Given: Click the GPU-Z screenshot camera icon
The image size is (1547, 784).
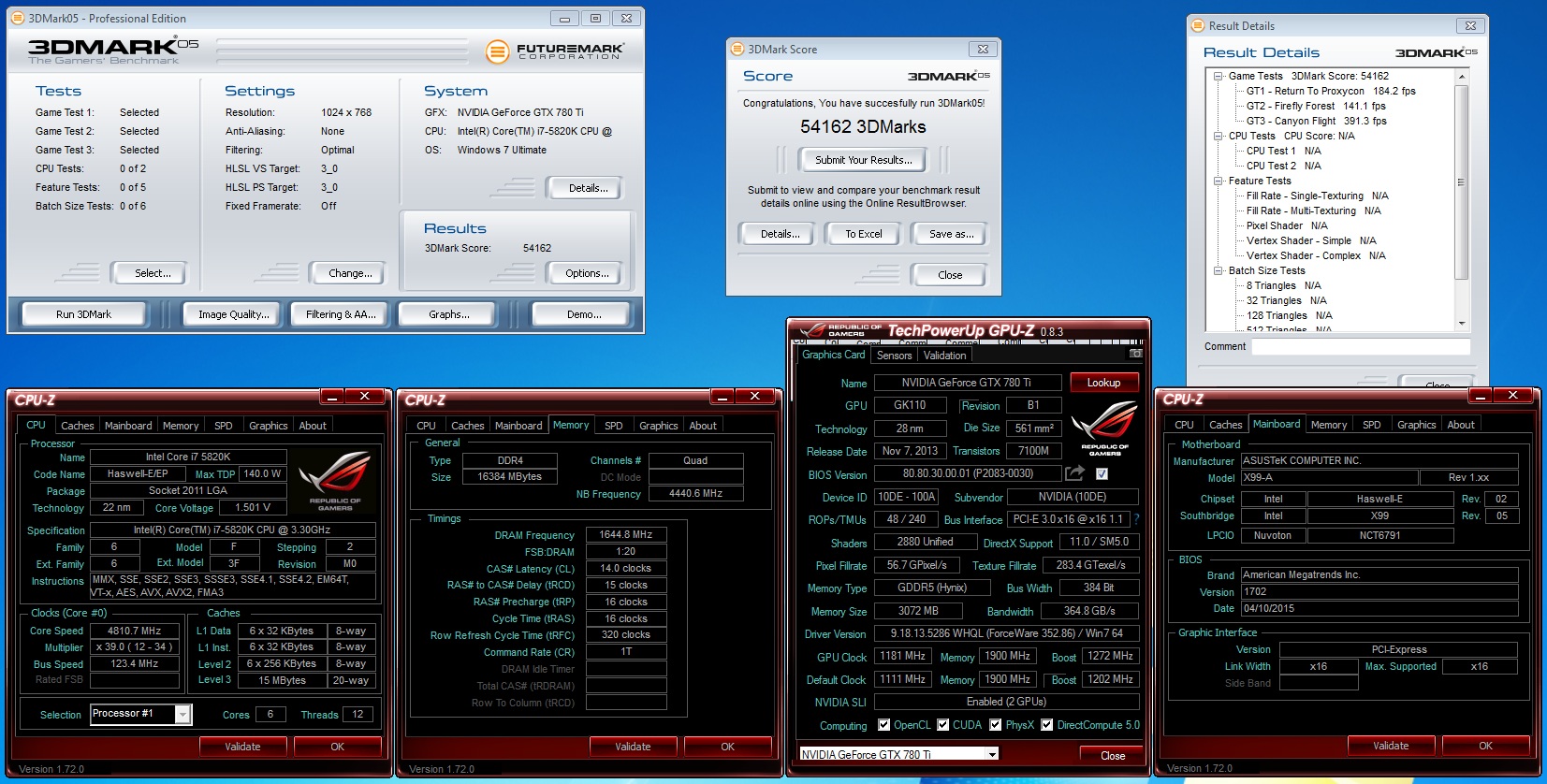Looking at the screenshot, I should (x=1135, y=354).
